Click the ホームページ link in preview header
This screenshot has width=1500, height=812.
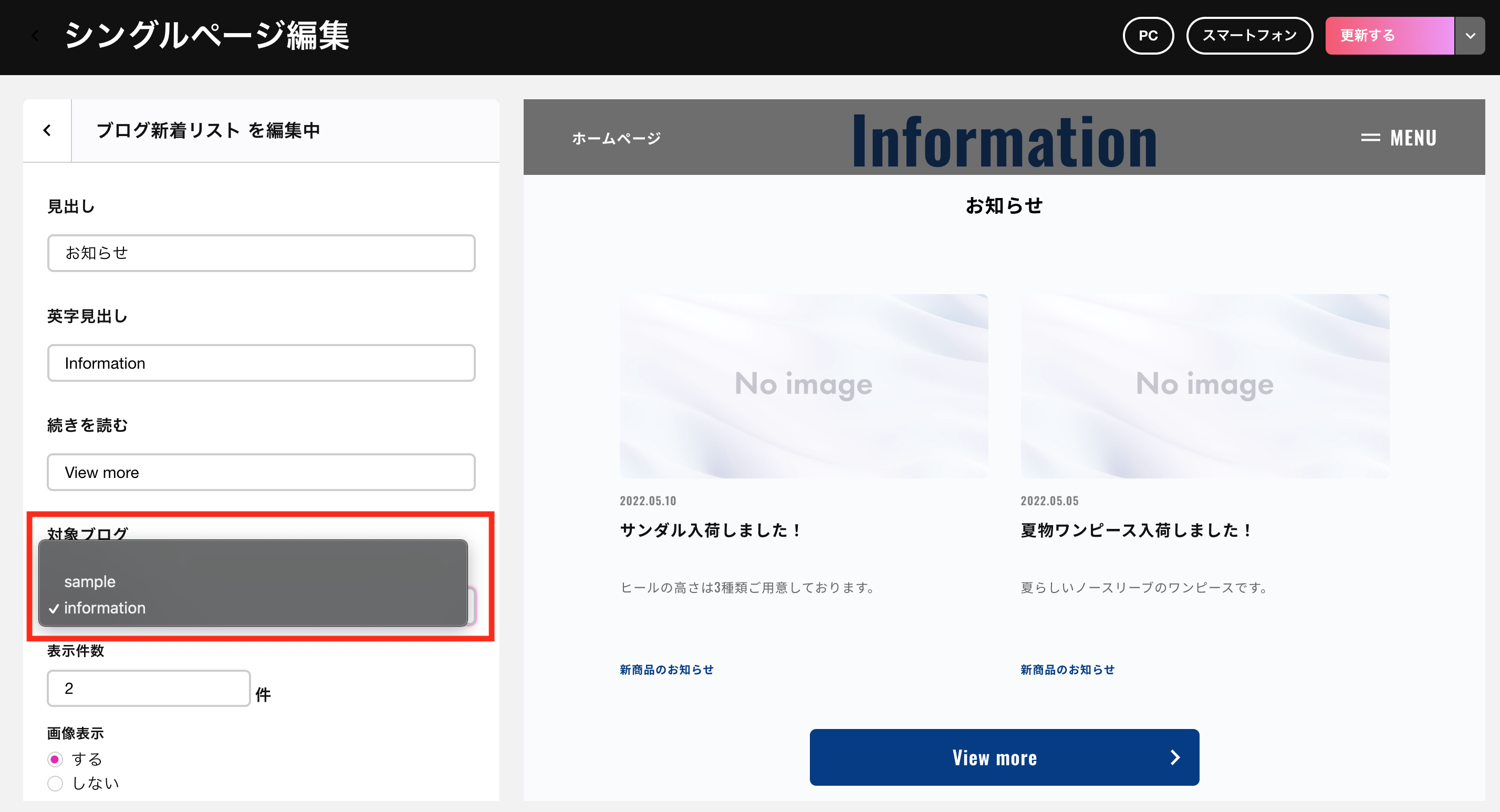coord(616,138)
